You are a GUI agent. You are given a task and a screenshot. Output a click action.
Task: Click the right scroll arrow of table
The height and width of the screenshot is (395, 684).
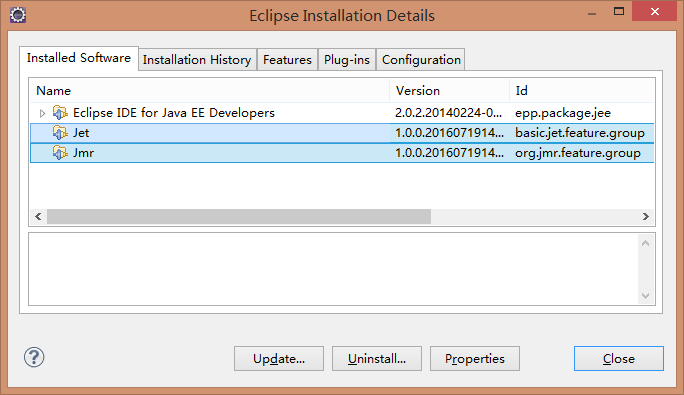(x=646, y=216)
